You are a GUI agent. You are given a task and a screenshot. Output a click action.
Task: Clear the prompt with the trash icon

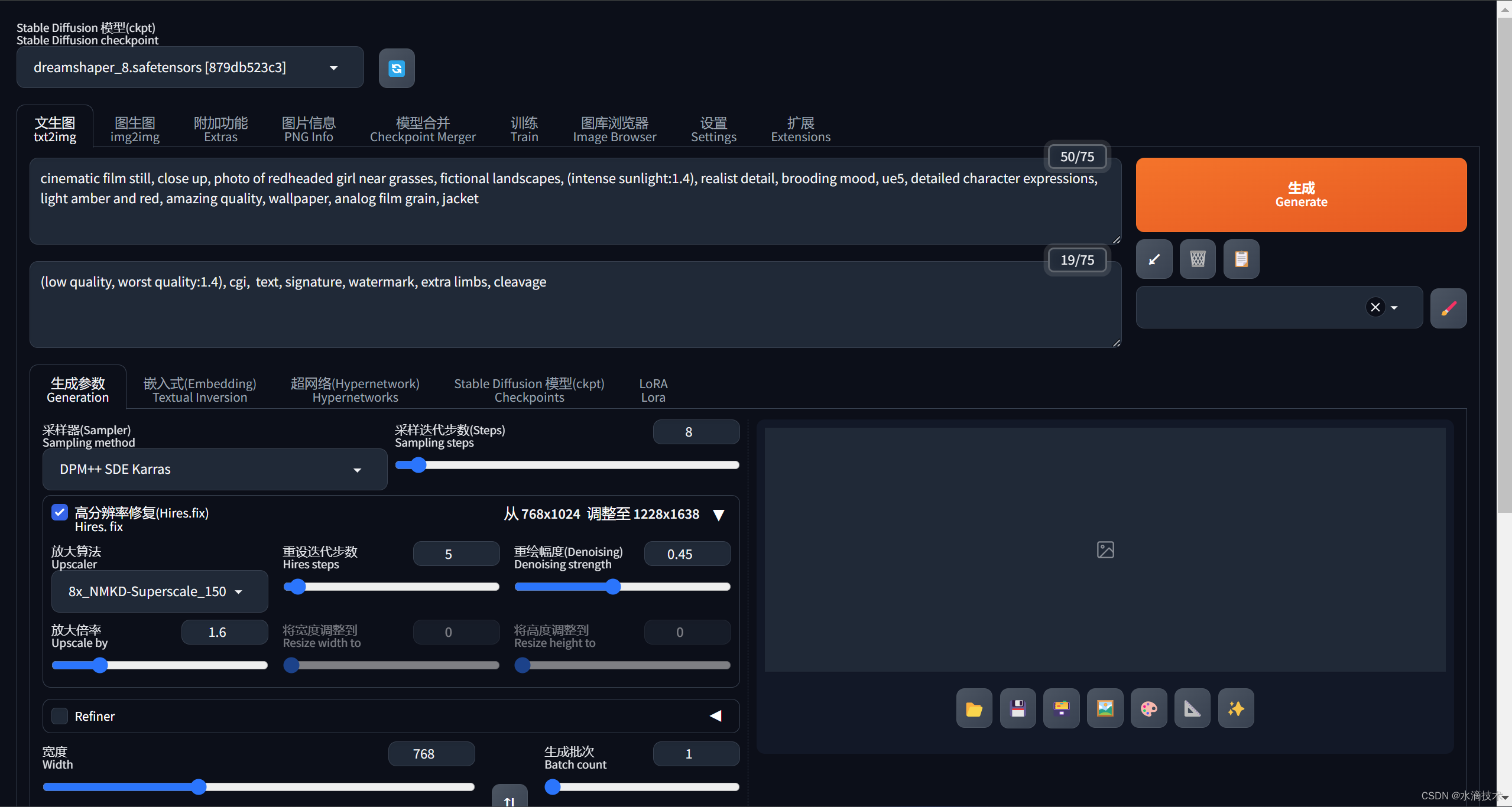pos(1198,259)
